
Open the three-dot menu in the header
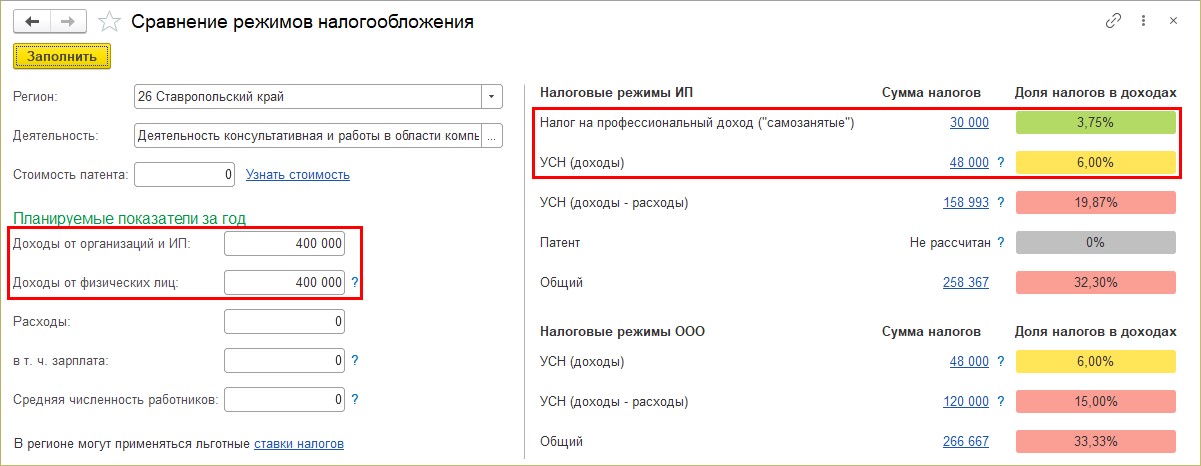tap(1145, 21)
